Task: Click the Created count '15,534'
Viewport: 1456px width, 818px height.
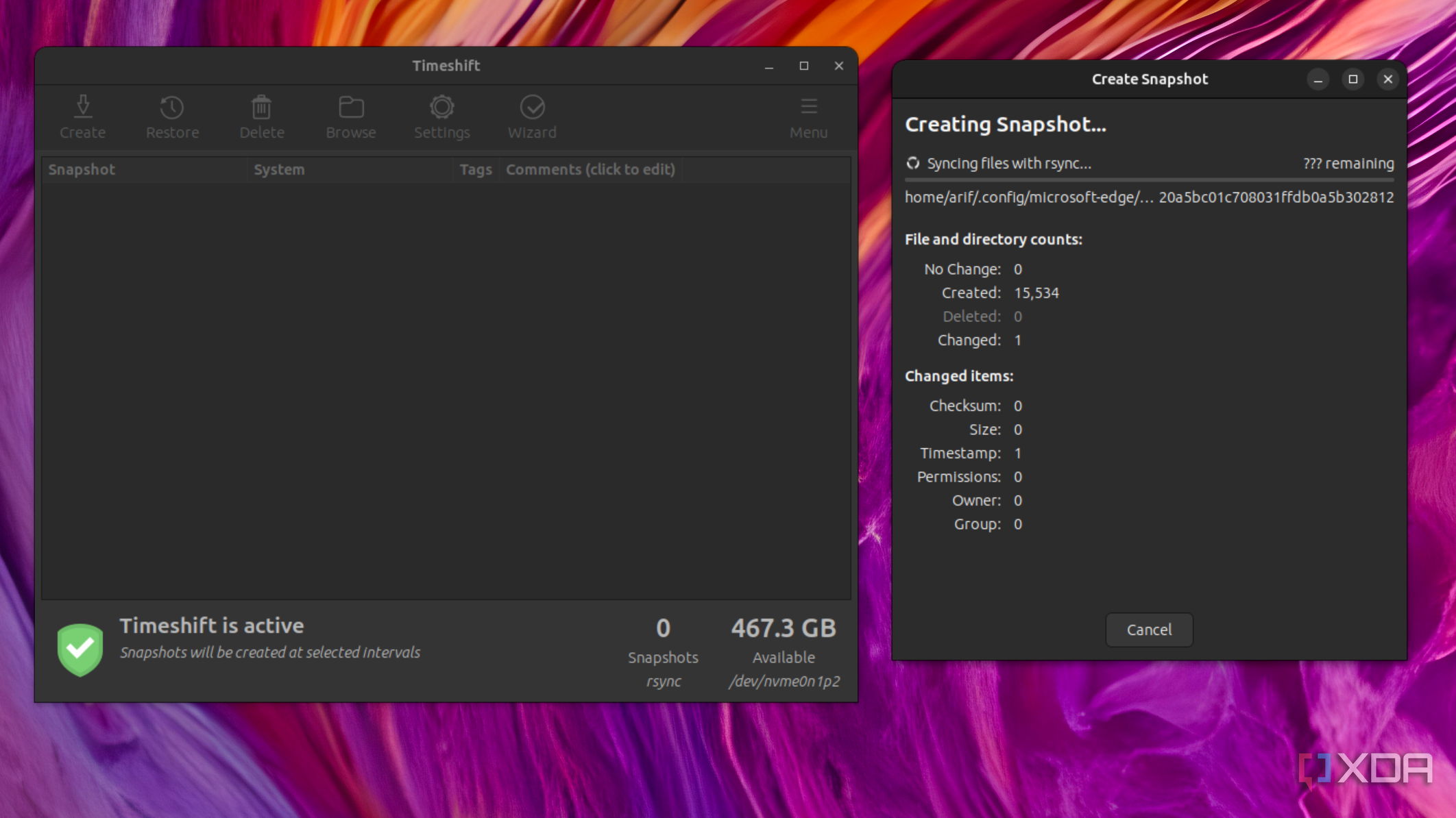Action: tap(1036, 293)
